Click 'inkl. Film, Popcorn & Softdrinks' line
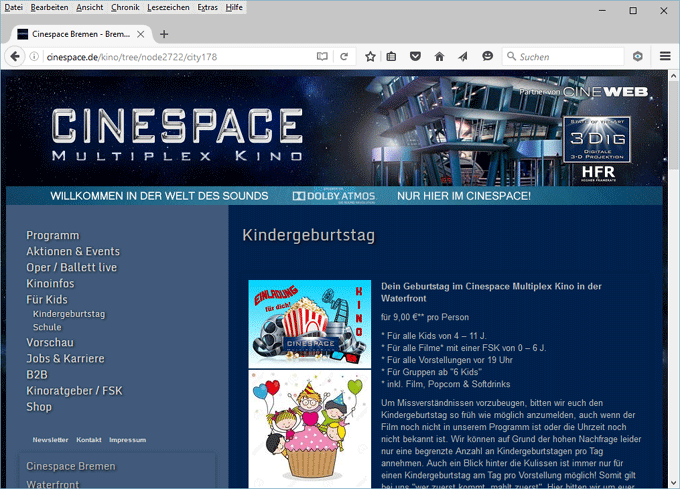The height and width of the screenshot is (489, 680). tap(445, 384)
